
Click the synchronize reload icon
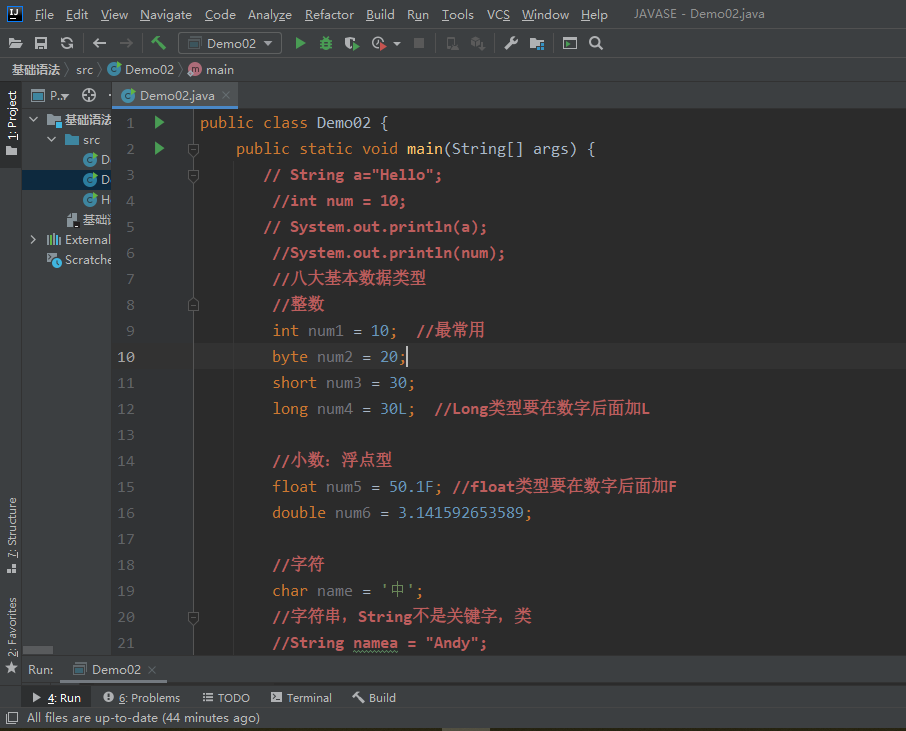67,44
